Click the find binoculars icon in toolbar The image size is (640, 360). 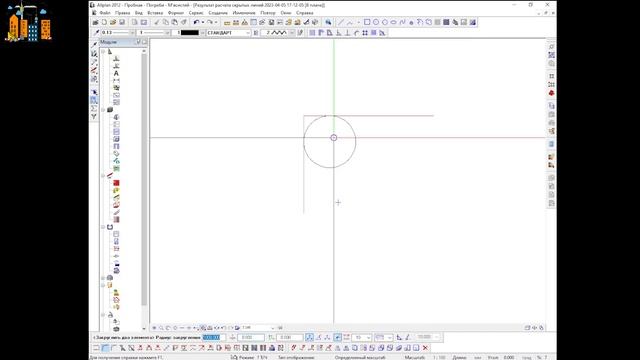pyautogui.click(x=328, y=22)
